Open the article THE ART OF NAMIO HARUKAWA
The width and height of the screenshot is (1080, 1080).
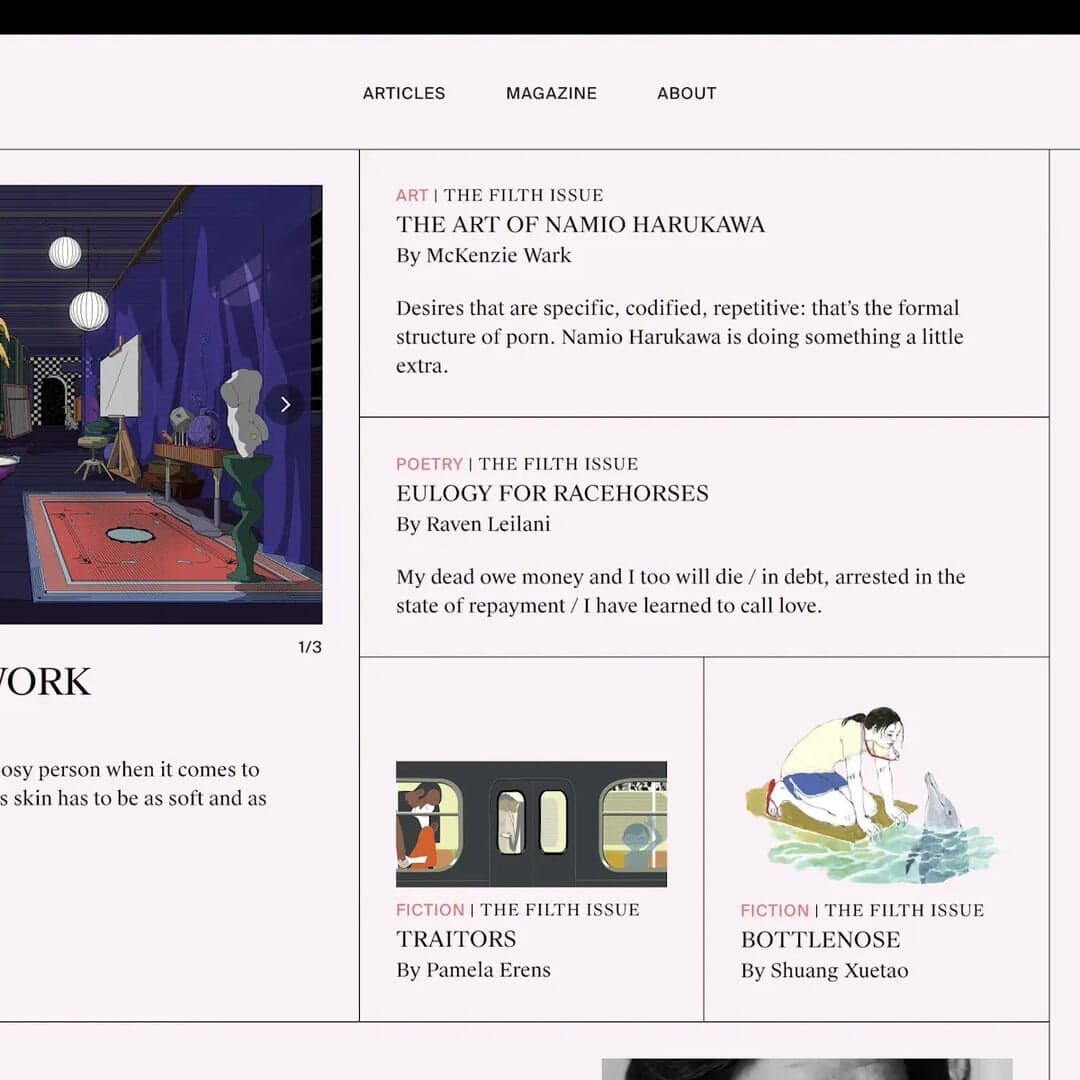coord(580,224)
